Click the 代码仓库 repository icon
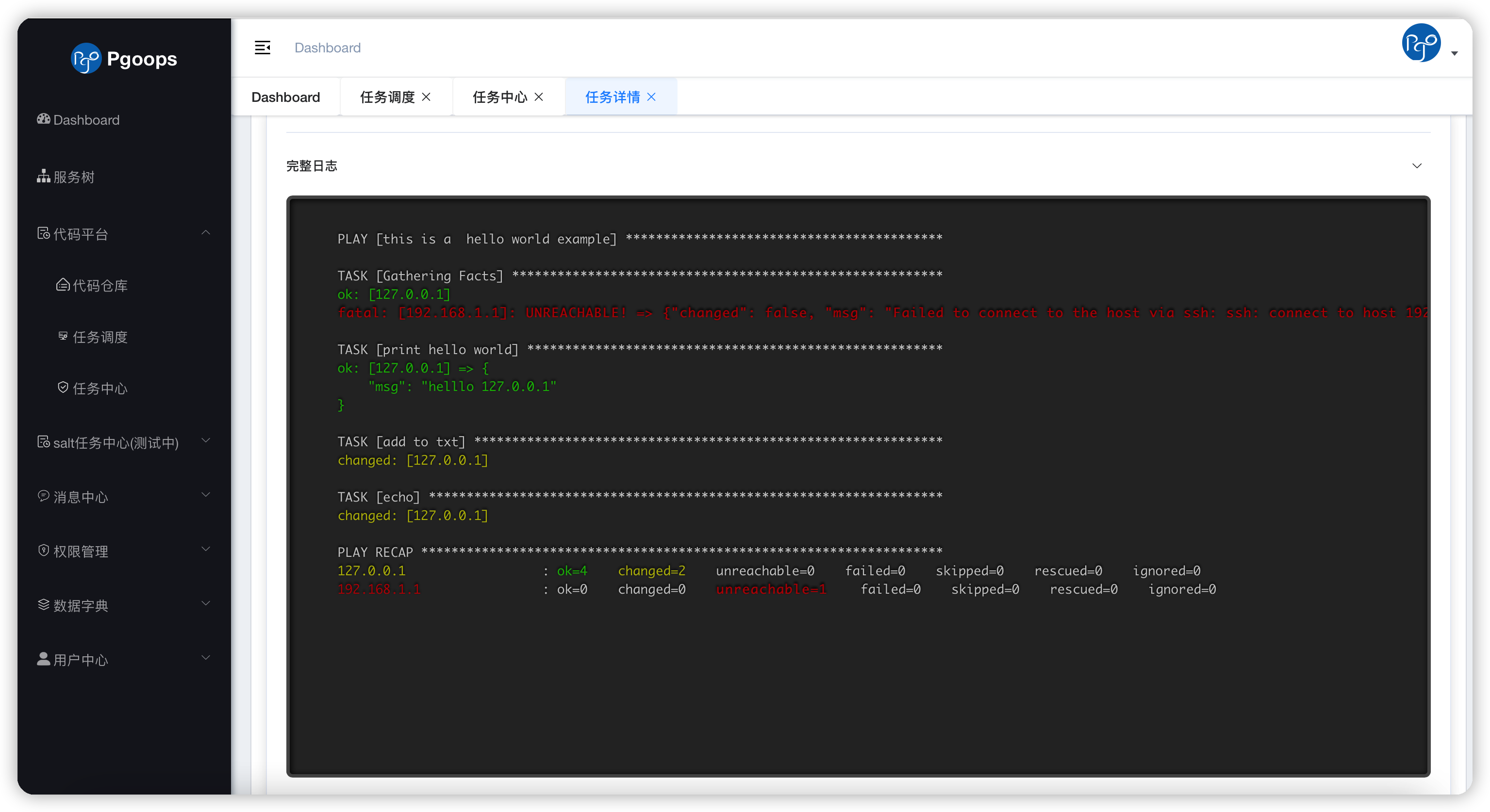The height and width of the screenshot is (812, 1490). click(x=63, y=285)
